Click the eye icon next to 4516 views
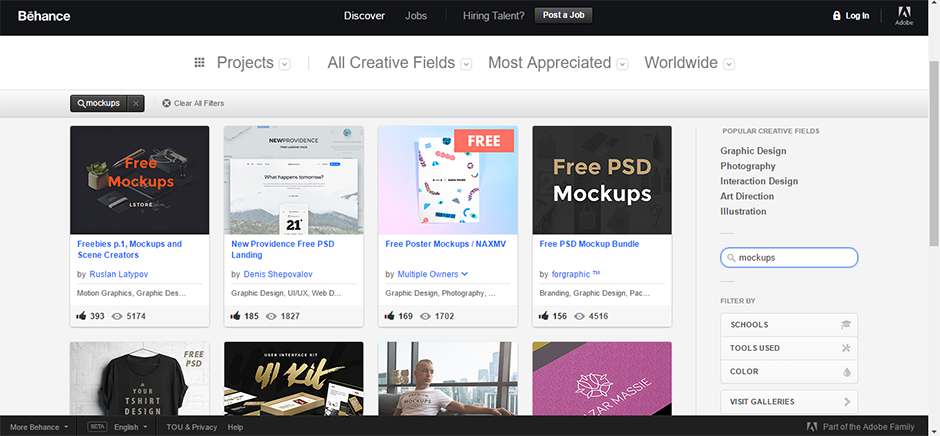The width and height of the screenshot is (940, 436). pyautogui.click(x=579, y=316)
